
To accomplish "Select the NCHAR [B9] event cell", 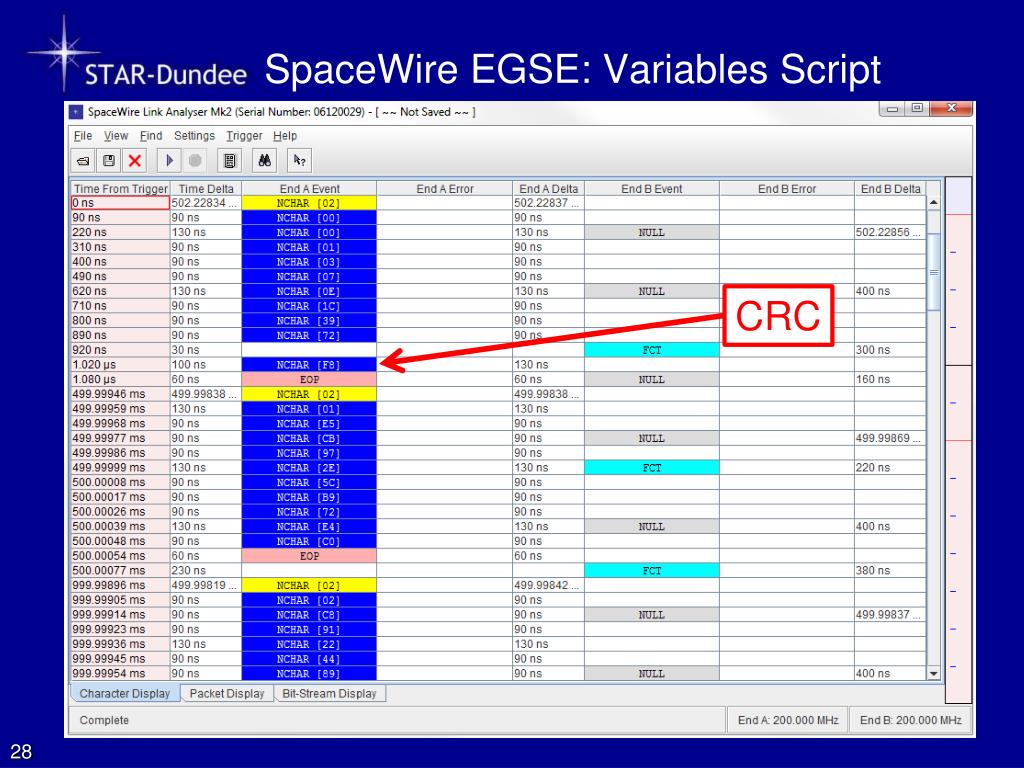I will coord(309,497).
